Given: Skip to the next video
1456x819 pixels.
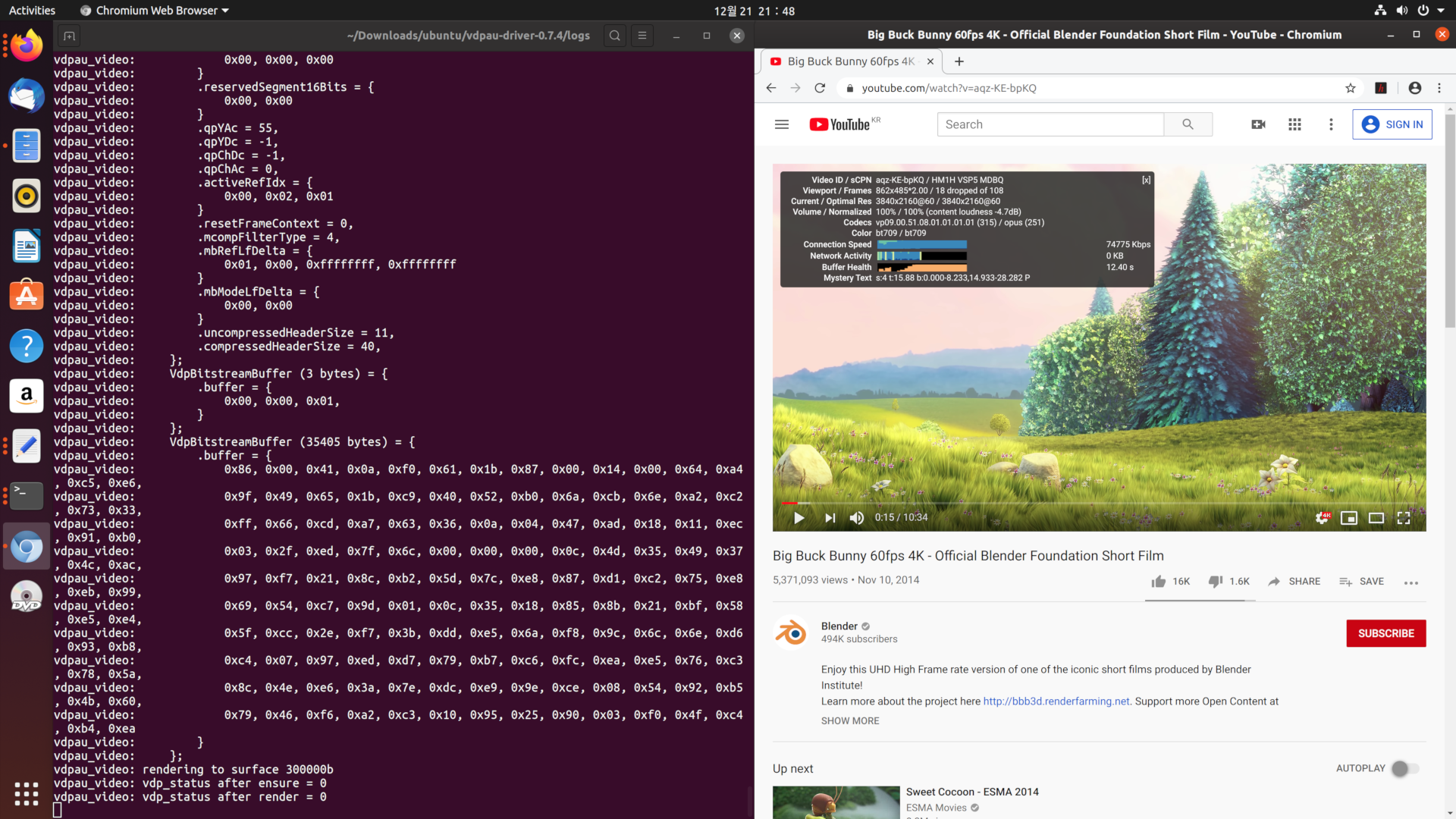Looking at the screenshot, I should click(x=830, y=518).
